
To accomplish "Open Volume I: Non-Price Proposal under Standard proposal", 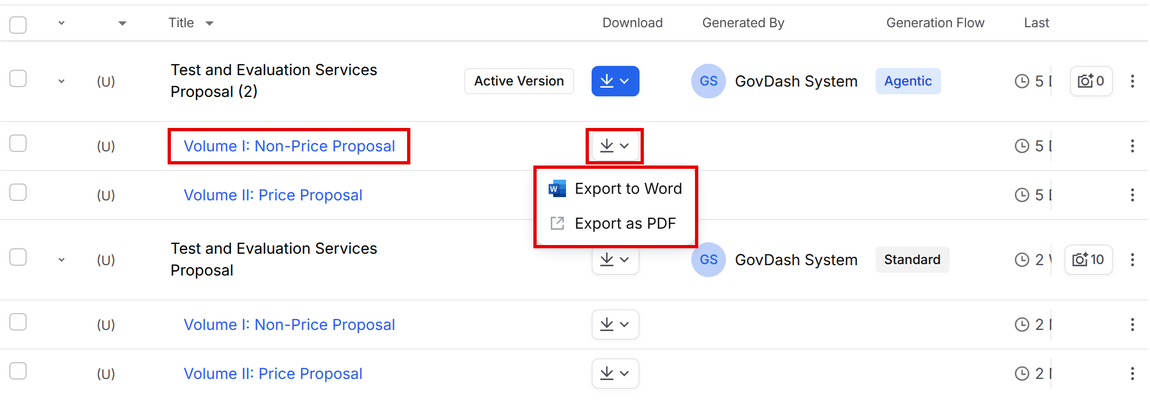I will pos(289,324).
